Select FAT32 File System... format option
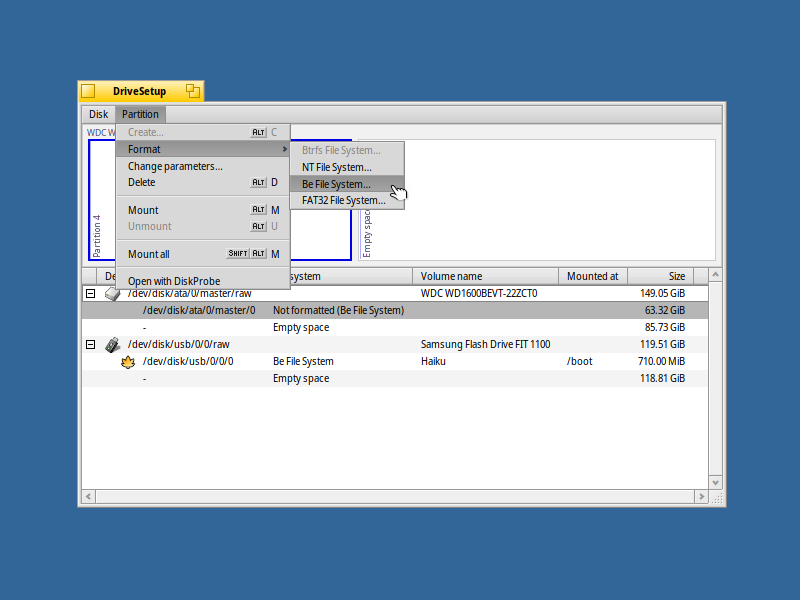 (x=347, y=201)
